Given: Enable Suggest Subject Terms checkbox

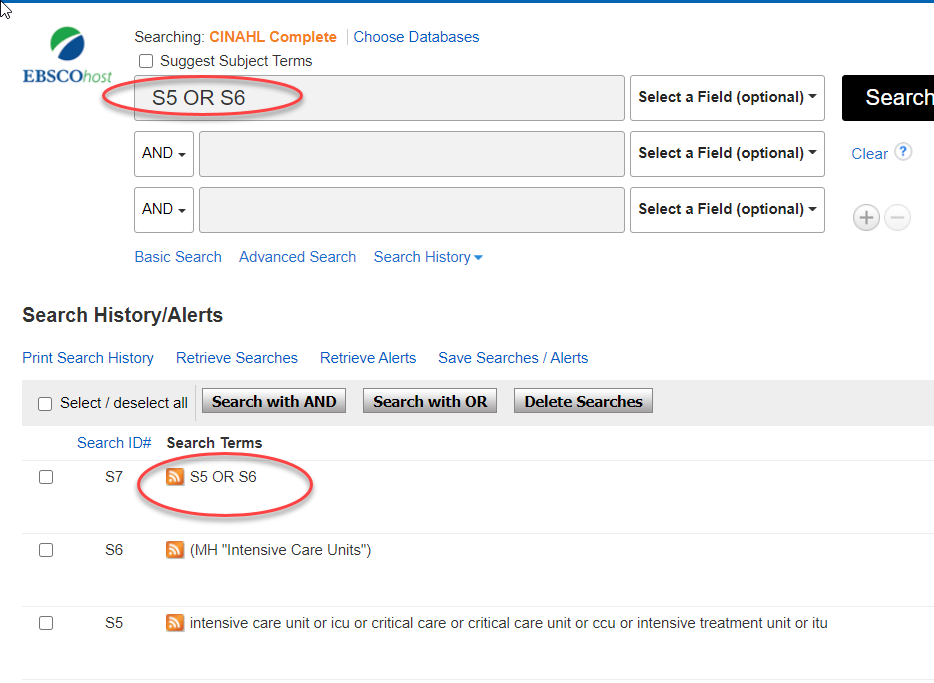Looking at the screenshot, I should pyautogui.click(x=146, y=61).
